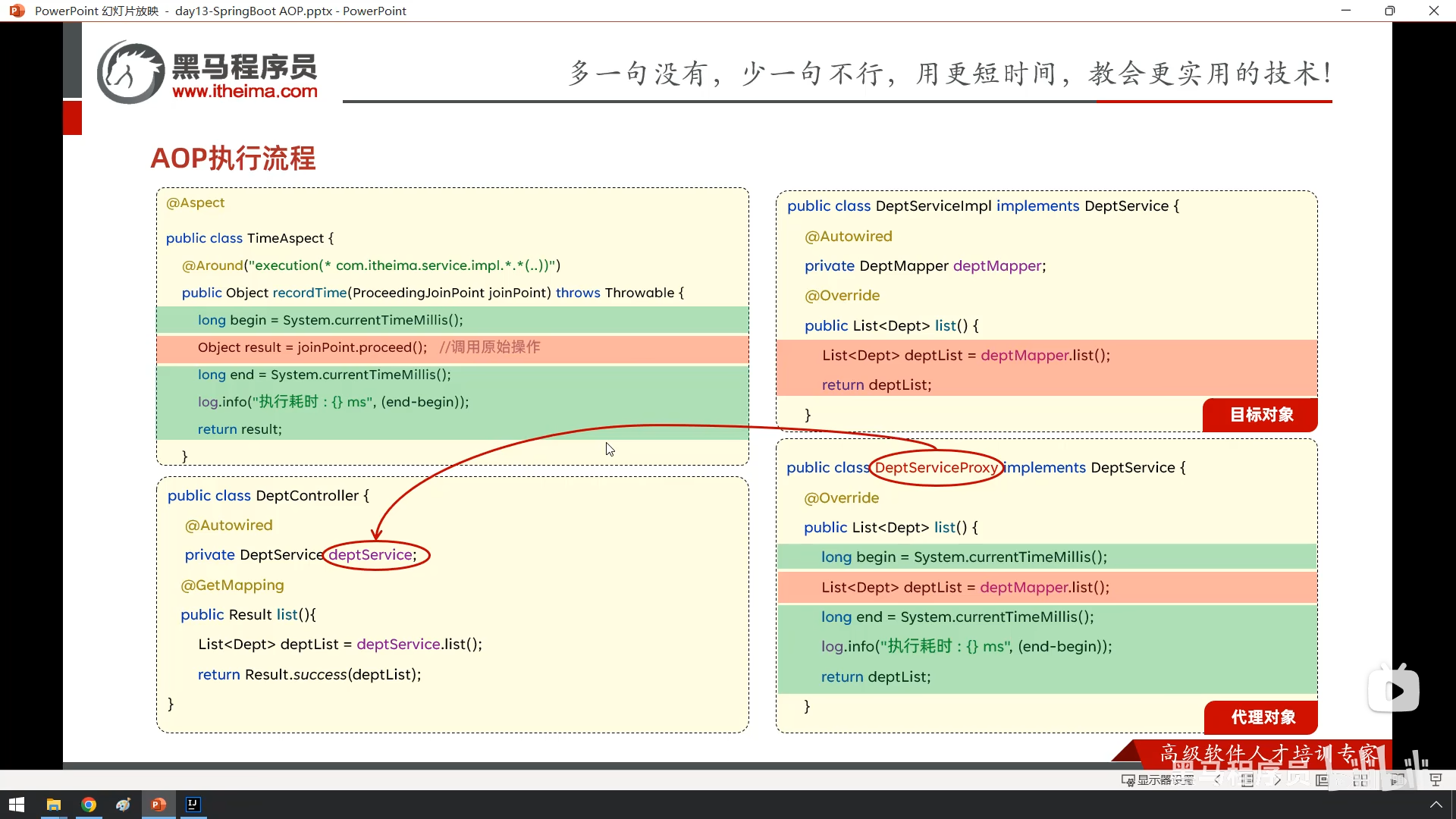Screen dimensions: 1456x819
Task: Start slideshow view icon in status bar
Action: point(1436,780)
